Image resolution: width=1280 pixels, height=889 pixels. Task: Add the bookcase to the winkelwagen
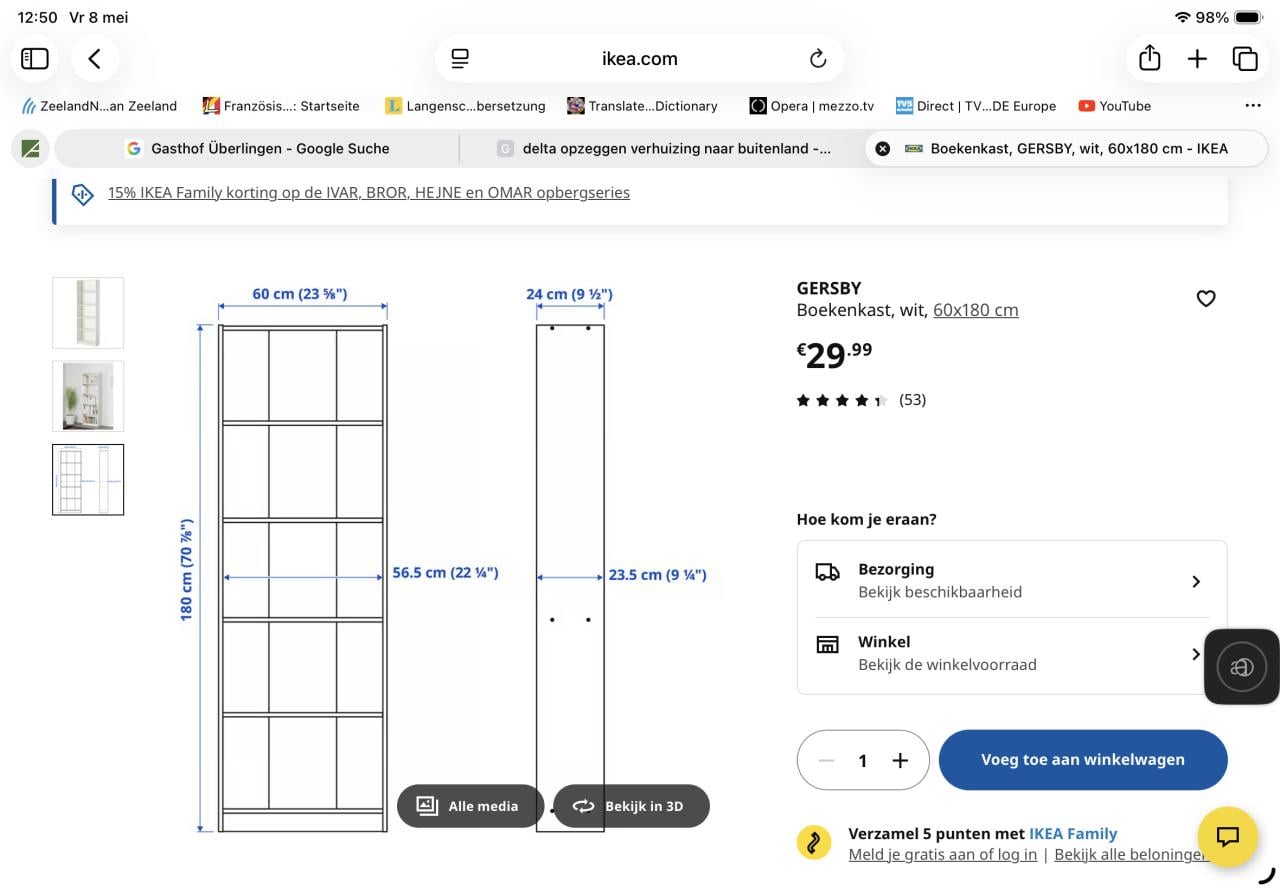tap(1083, 760)
